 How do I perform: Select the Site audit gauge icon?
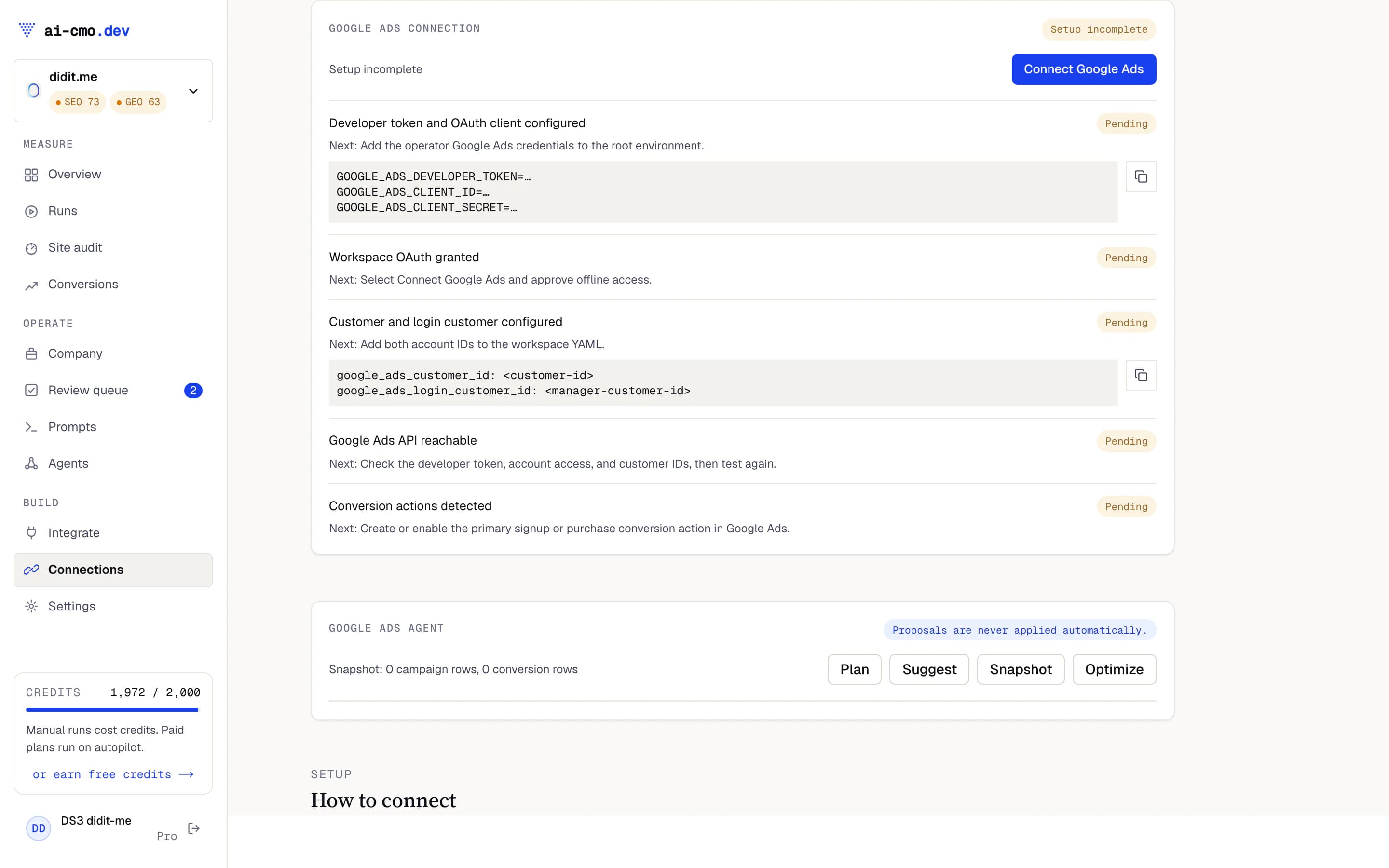click(31, 248)
